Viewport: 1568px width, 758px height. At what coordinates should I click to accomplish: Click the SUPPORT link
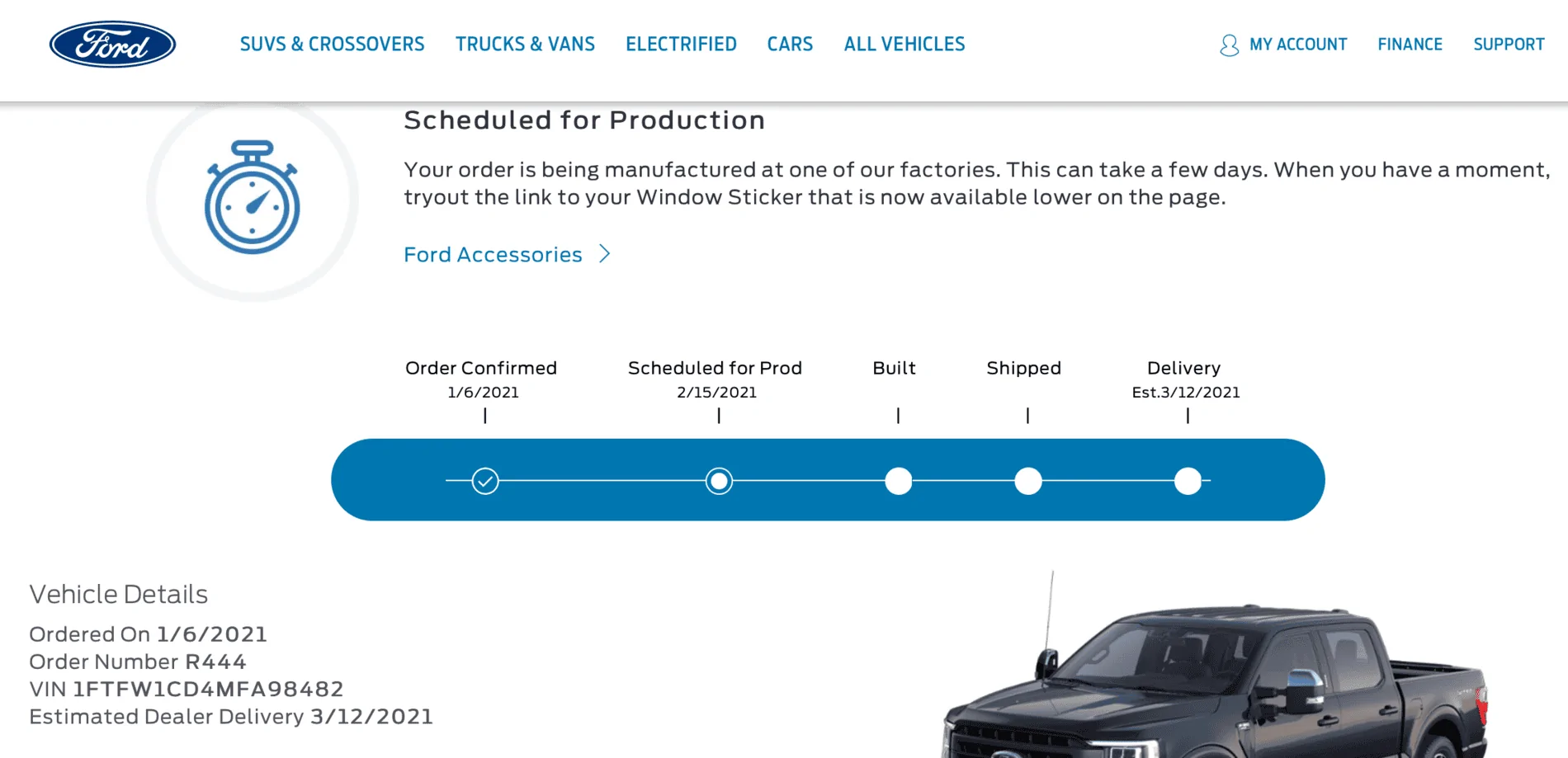[x=1509, y=44]
